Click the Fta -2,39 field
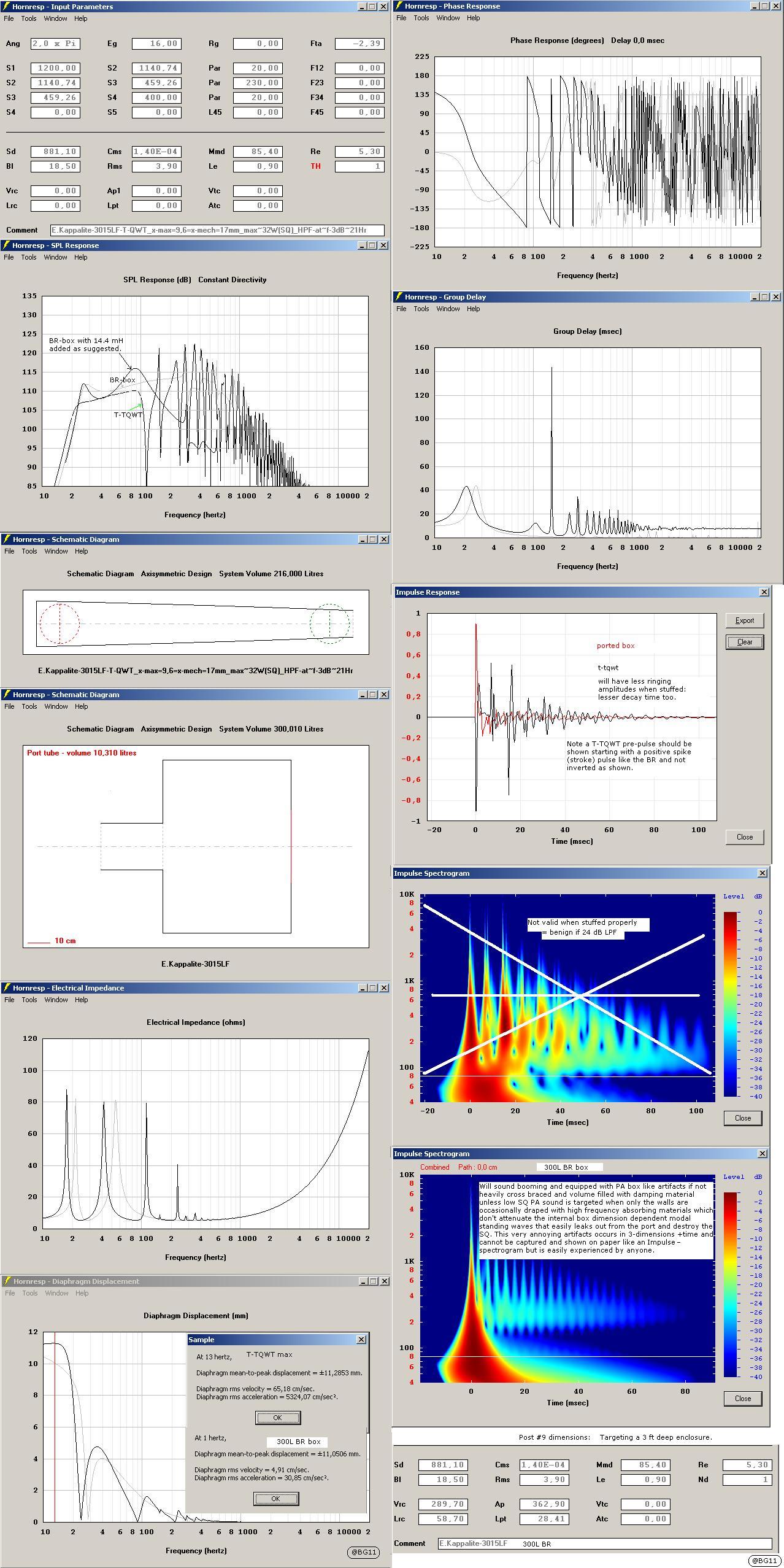 coord(359,44)
